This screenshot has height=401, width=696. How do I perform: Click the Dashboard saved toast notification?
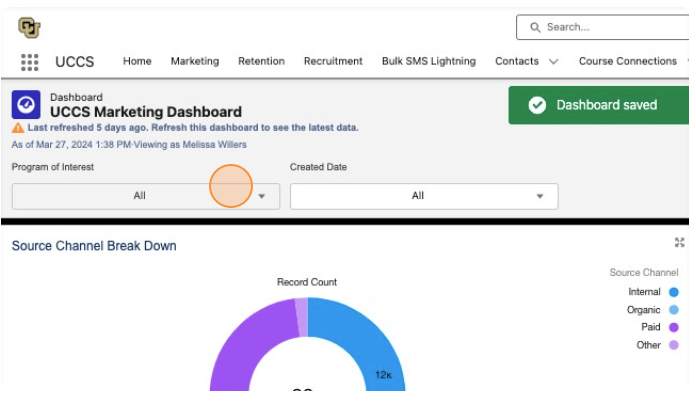[x=598, y=105]
